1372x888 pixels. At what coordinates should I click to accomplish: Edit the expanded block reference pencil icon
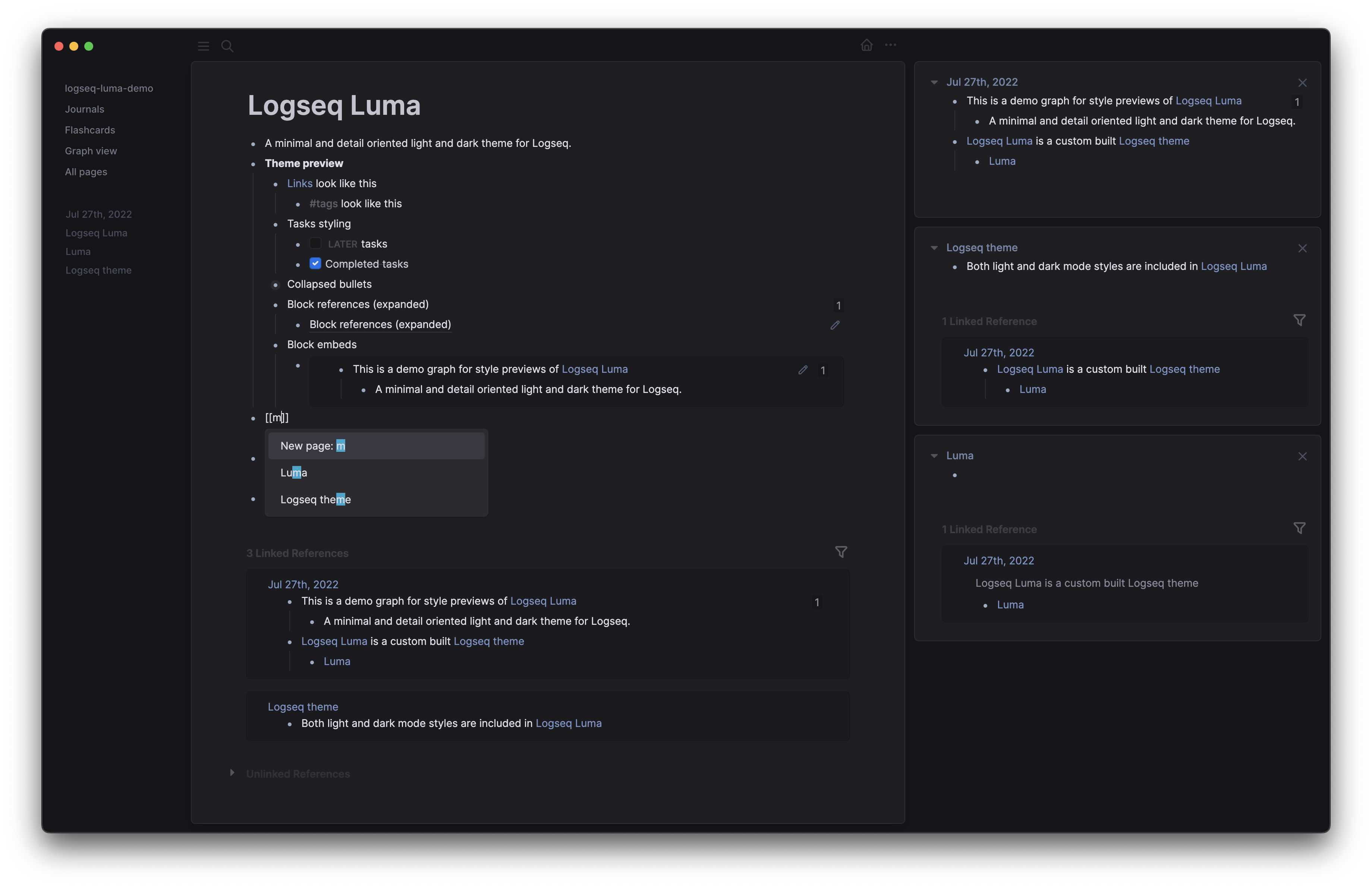point(835,325)
